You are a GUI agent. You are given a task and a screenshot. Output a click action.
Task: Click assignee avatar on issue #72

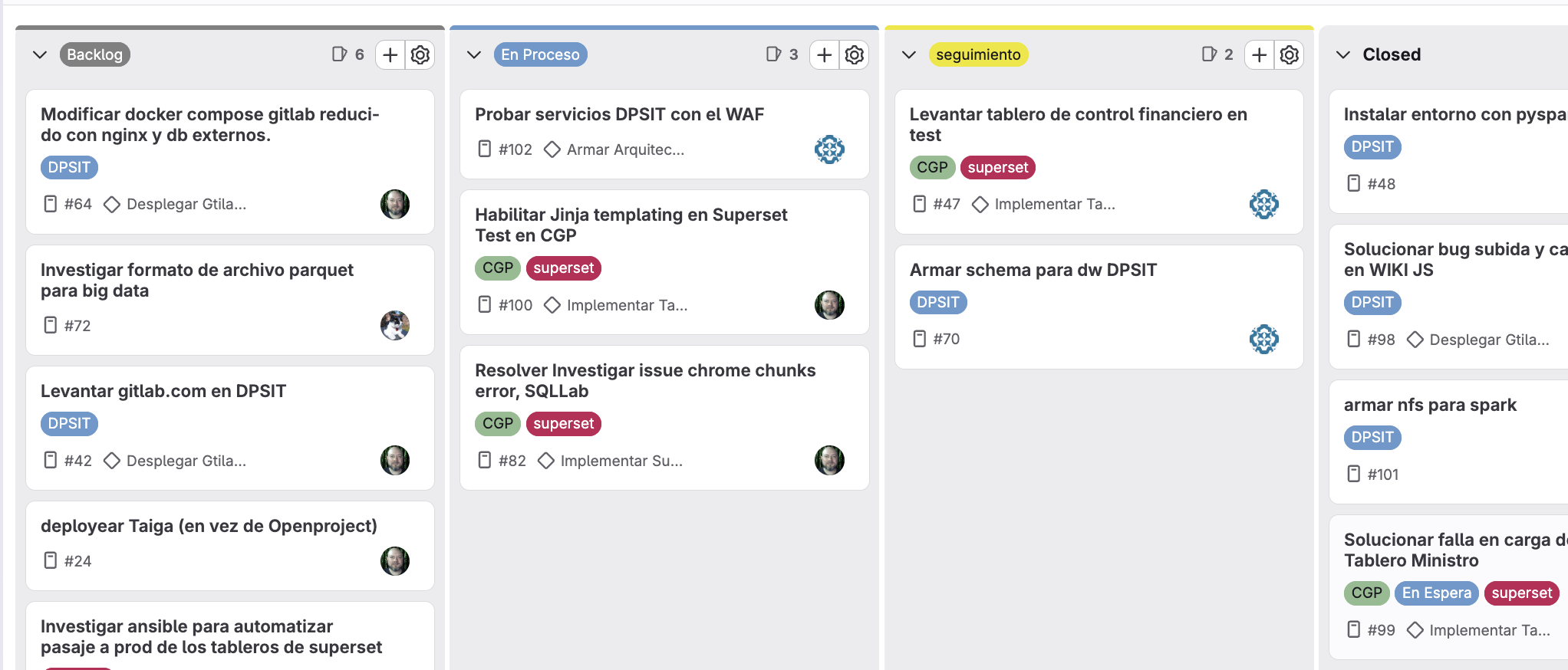pyautogui.click(x=395, y=326)
